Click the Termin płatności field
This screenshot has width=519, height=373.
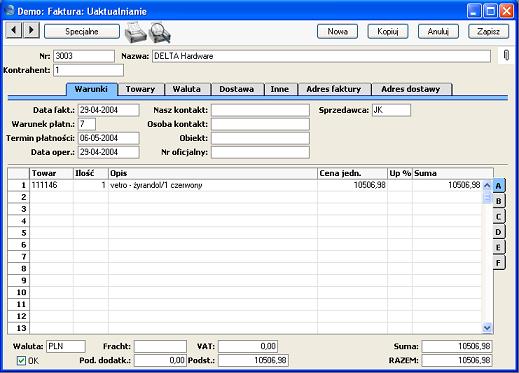click(108, 138)
